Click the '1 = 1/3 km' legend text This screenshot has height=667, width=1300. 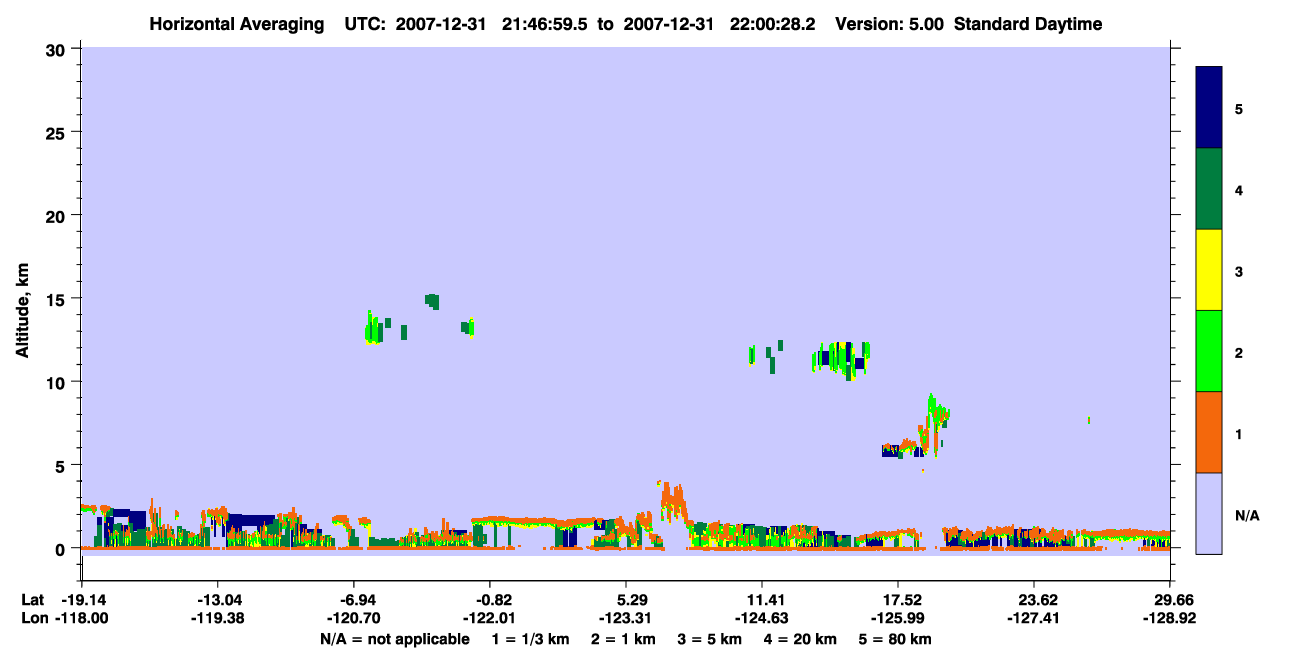click(x=530, y=639)
